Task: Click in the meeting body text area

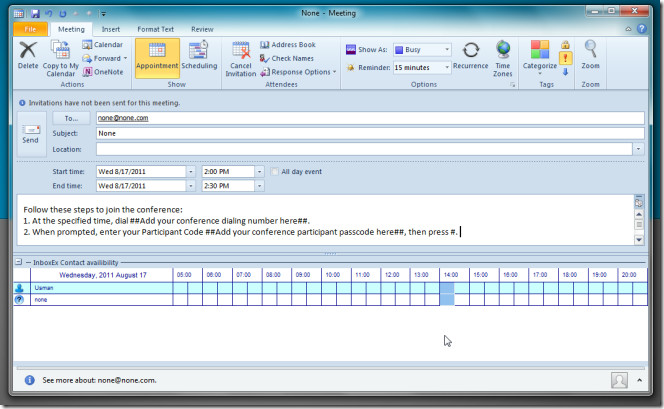Action: (325, 220)
